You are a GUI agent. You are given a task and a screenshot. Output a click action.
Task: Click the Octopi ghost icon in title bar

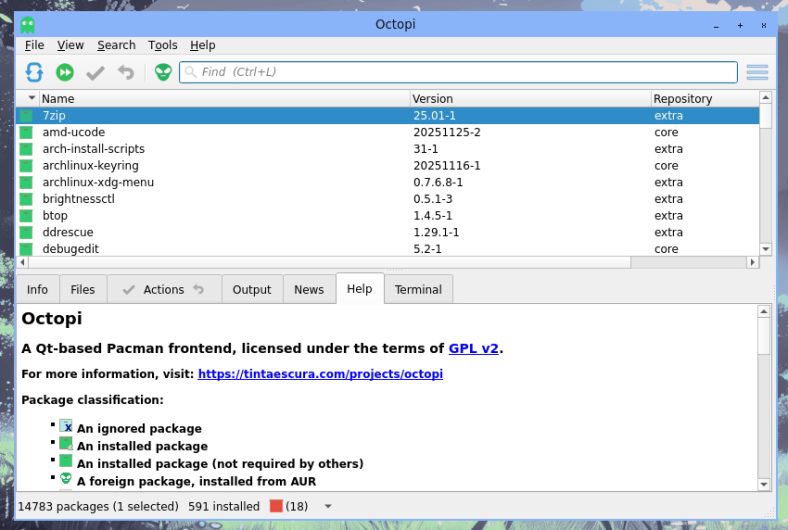tap(28, 24)
